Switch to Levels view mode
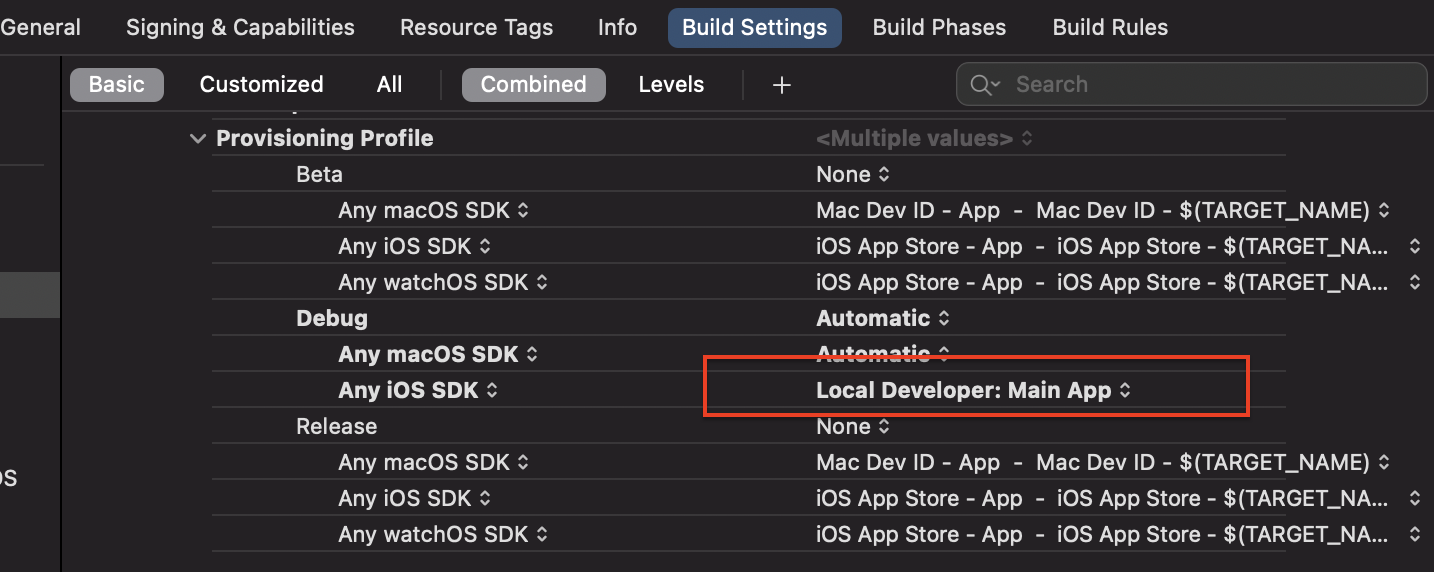 pyautogui.click(x=671, y=85)
